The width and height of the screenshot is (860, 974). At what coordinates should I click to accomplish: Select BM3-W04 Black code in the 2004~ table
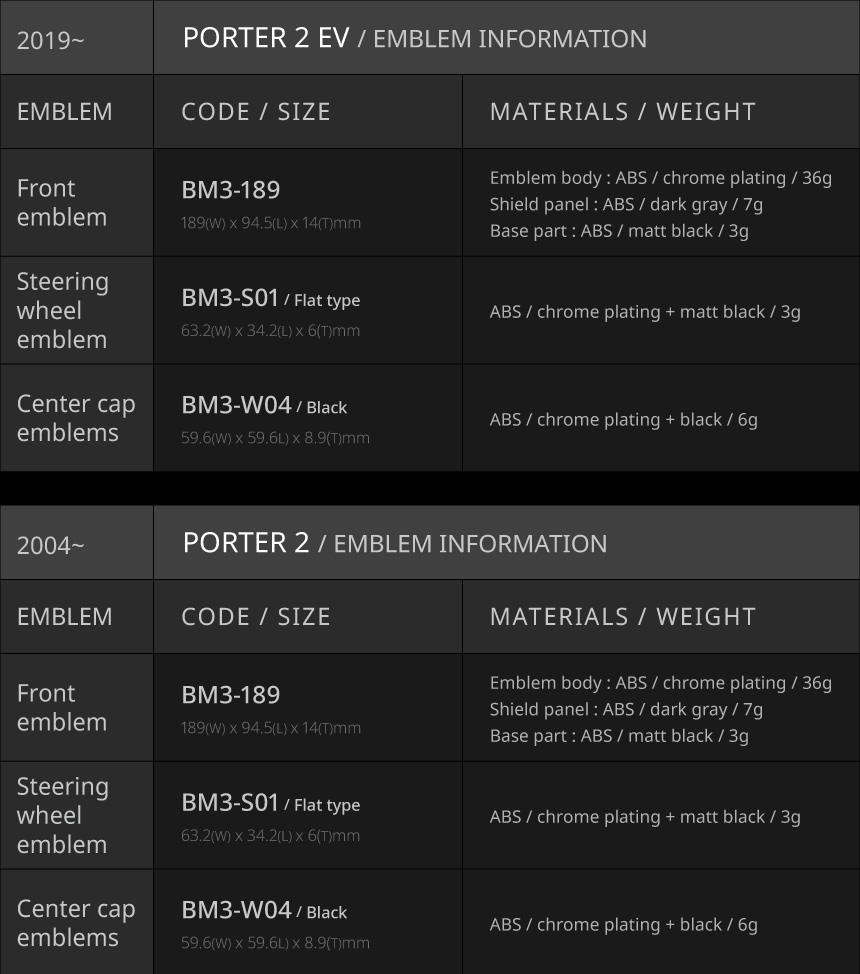coord(264,910)
